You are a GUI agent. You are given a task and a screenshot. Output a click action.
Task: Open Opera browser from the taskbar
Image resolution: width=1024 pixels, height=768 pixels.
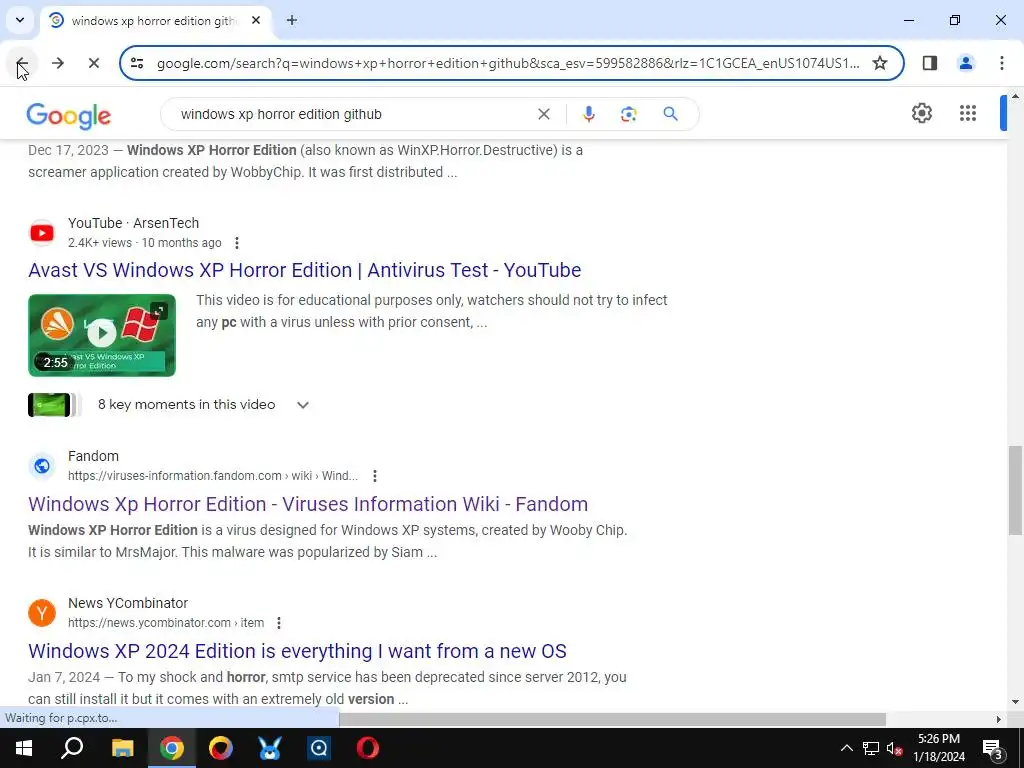[368, 748]
